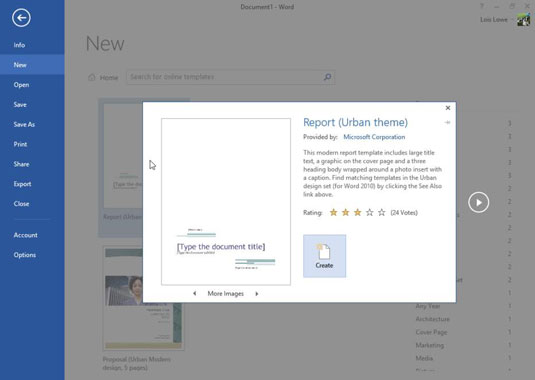535x380 pixels.
Task: Create document from Report template
Action: point(324,256)
